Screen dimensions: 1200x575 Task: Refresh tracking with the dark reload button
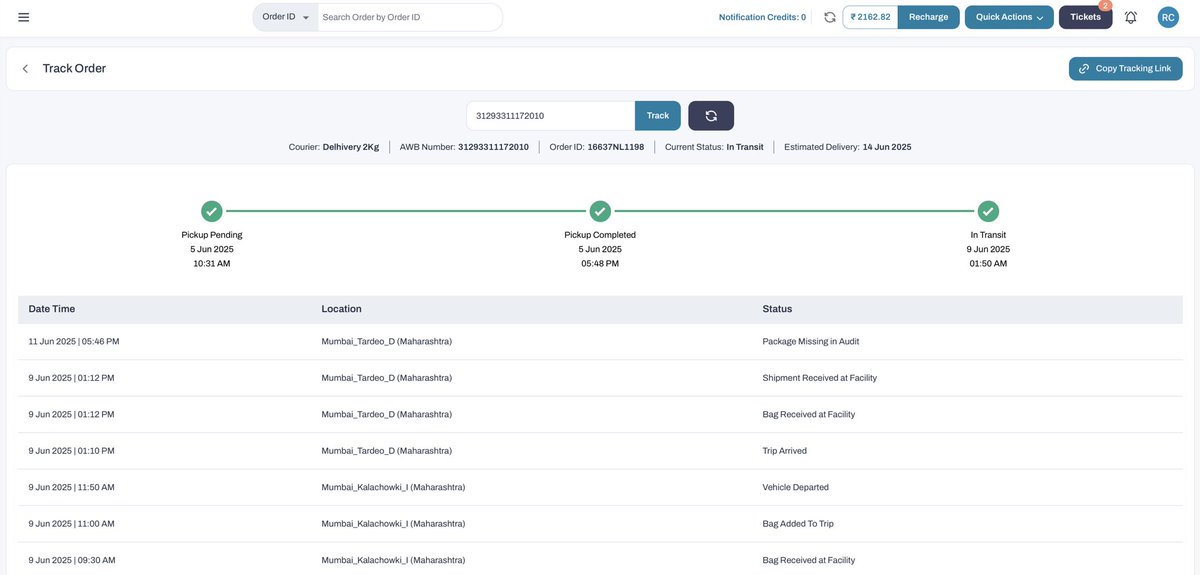(711, 116)
